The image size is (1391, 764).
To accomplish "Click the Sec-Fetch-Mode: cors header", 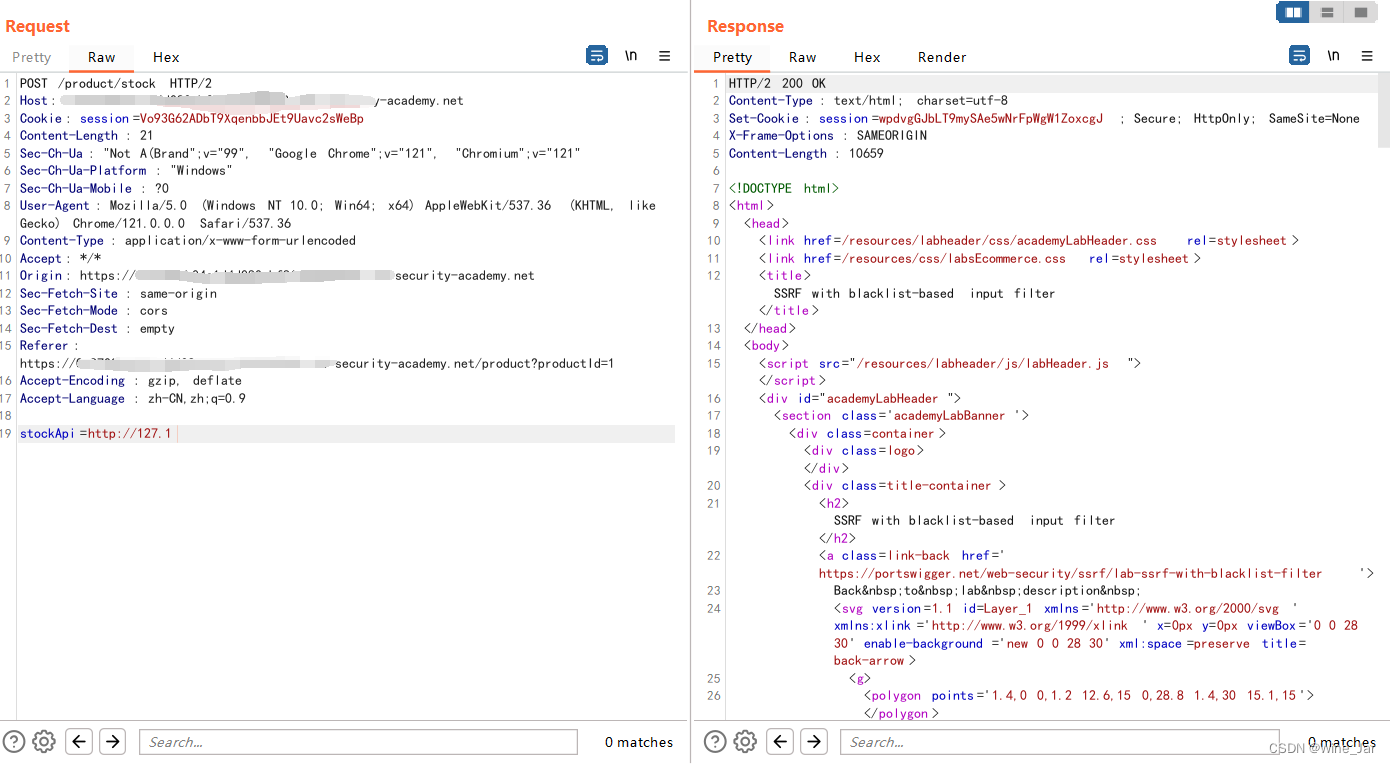I will click(x=94, y=311).
